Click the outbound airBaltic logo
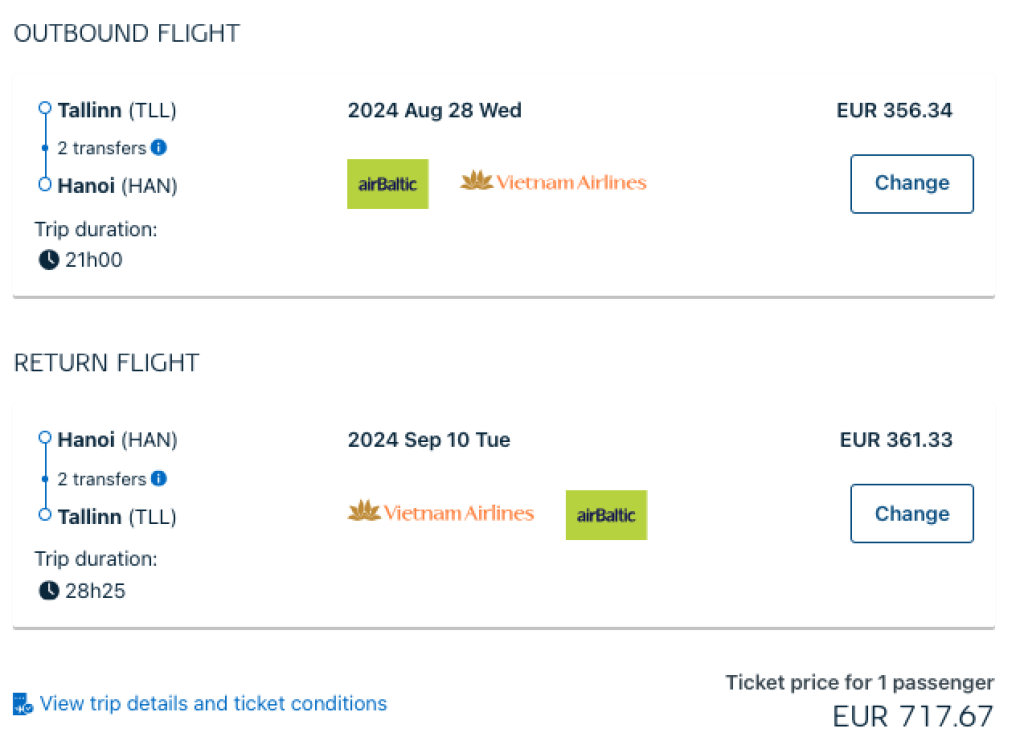The height and width of the screenshot is (749, 1024). pos(388,184)
